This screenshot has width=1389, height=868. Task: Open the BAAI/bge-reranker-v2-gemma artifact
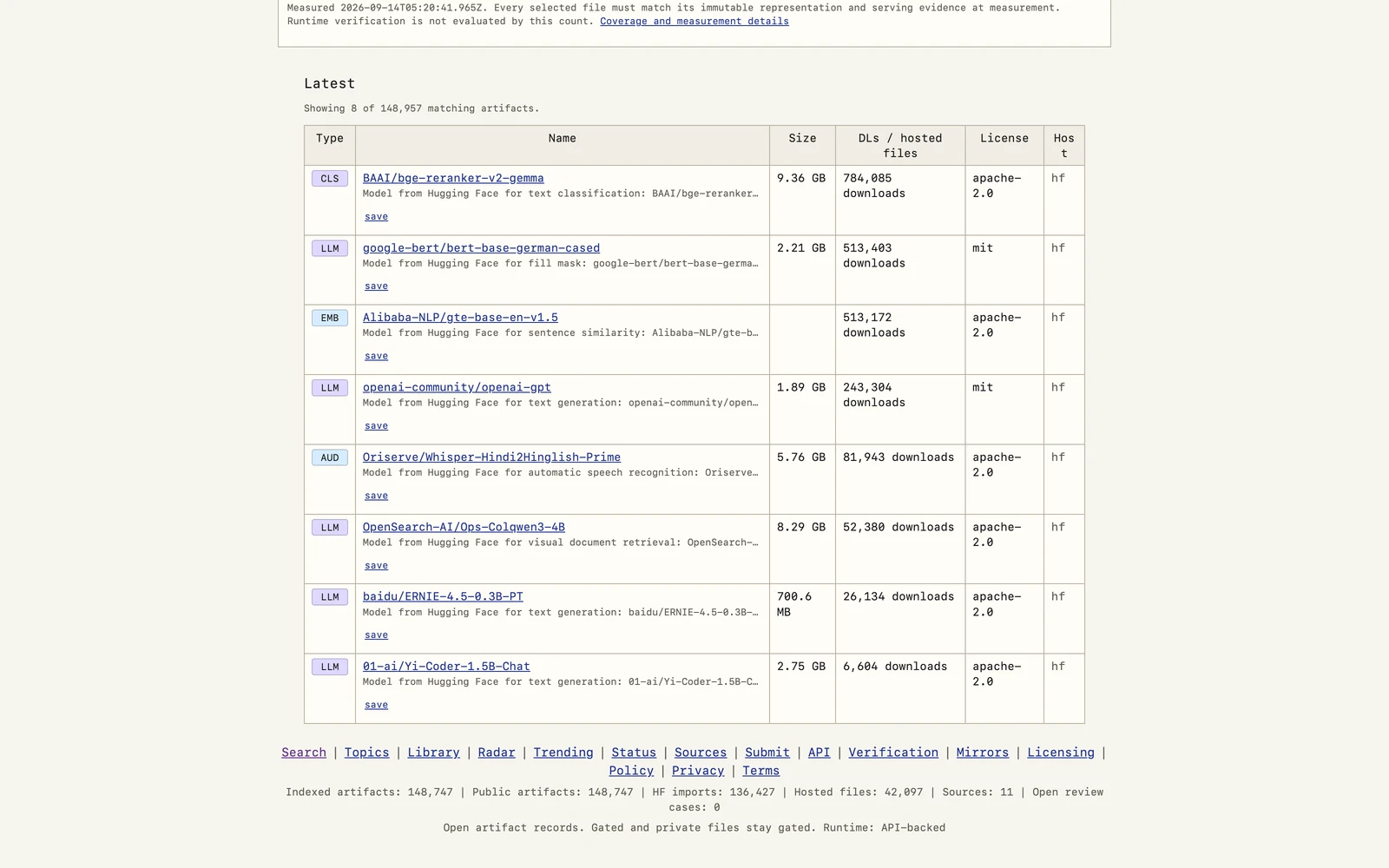453,178
